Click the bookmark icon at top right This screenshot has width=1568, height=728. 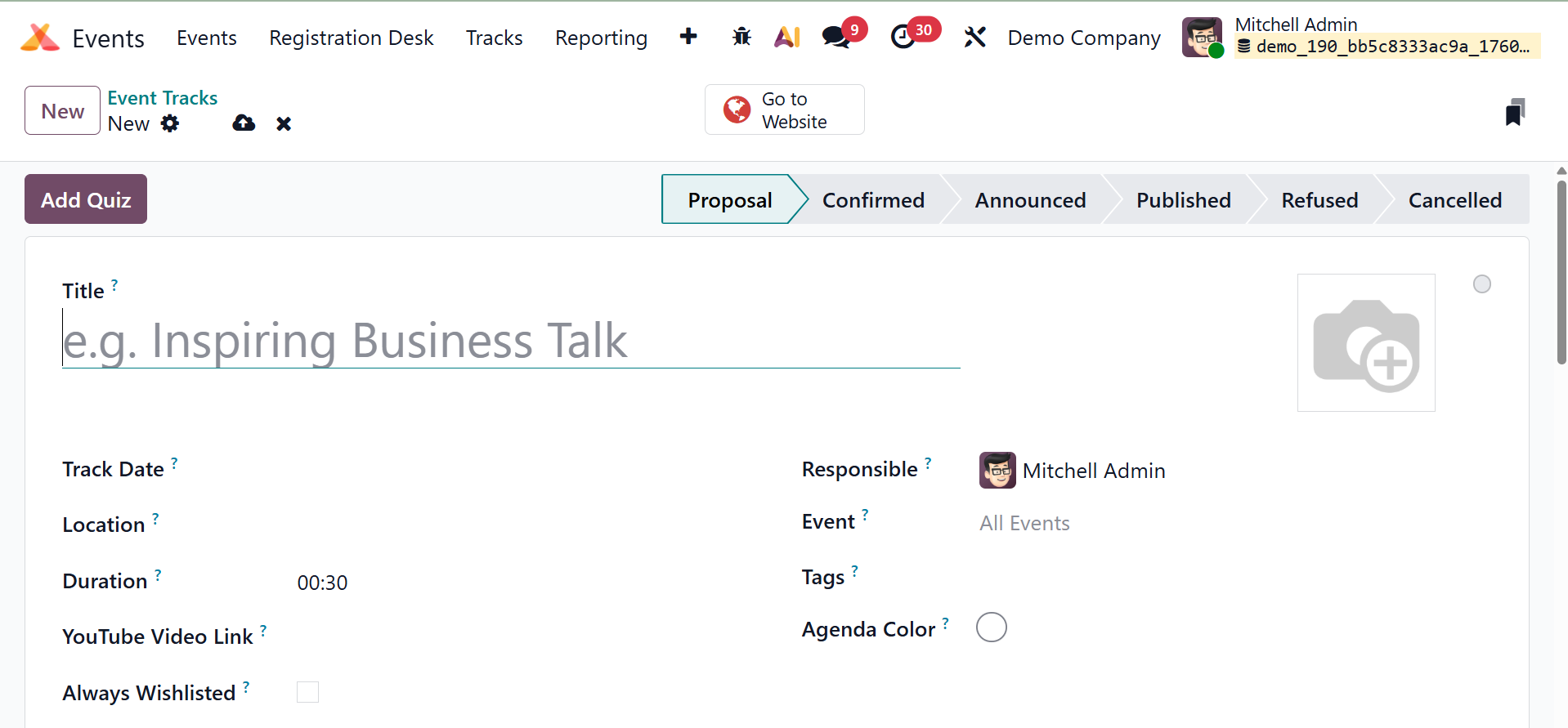(1514, 112)
